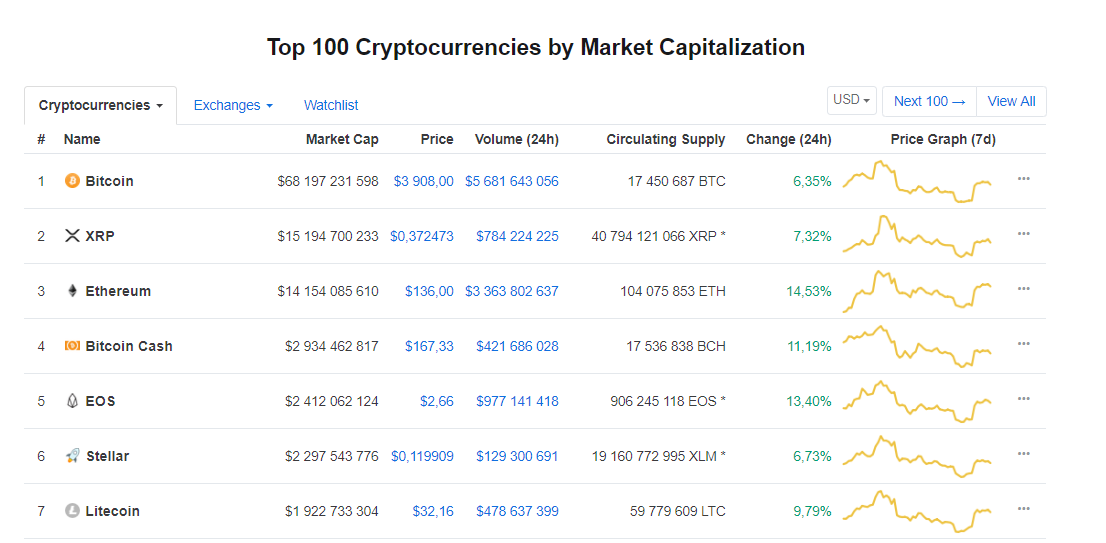The image size is (1106, 543).
Task: Sort by Market Cap column header
Action: (x=342, y=139)
